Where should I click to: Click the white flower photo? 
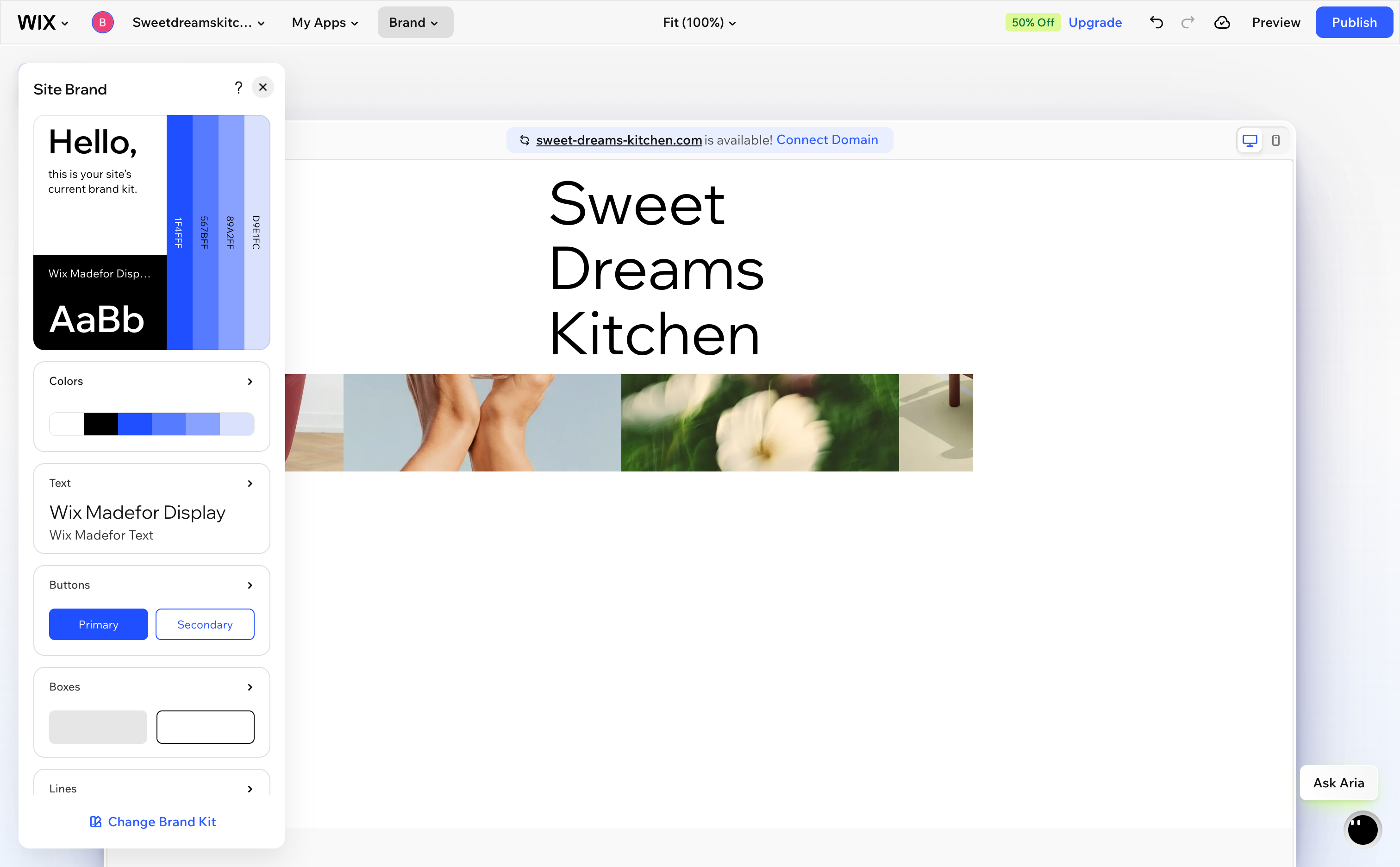760,422
